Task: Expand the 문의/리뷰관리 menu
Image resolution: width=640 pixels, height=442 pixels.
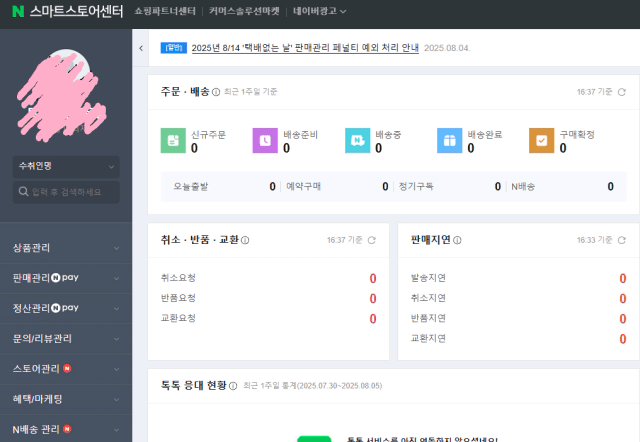Action: click(66, 338)
